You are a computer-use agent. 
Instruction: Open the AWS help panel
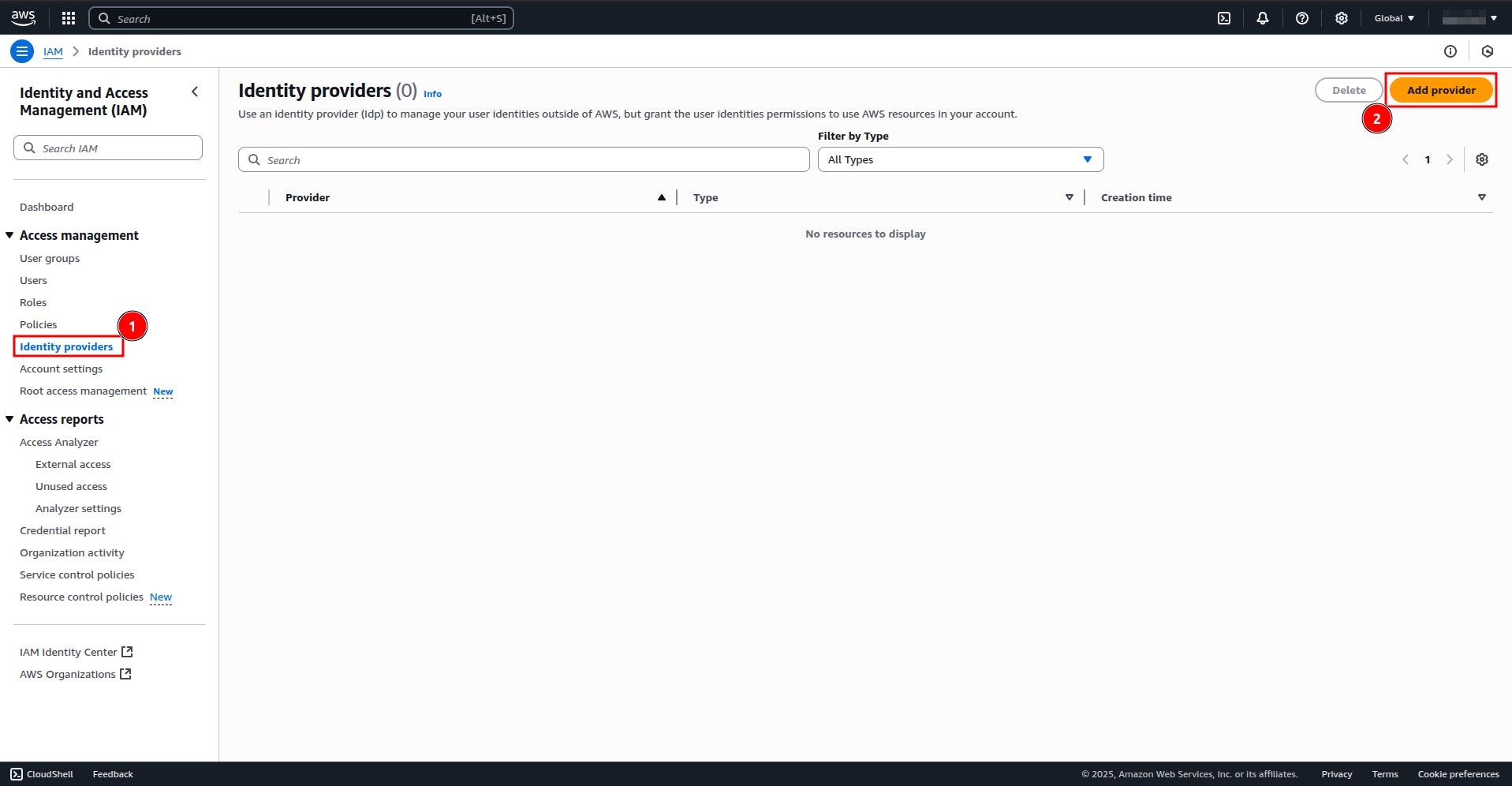point(1302,17)
